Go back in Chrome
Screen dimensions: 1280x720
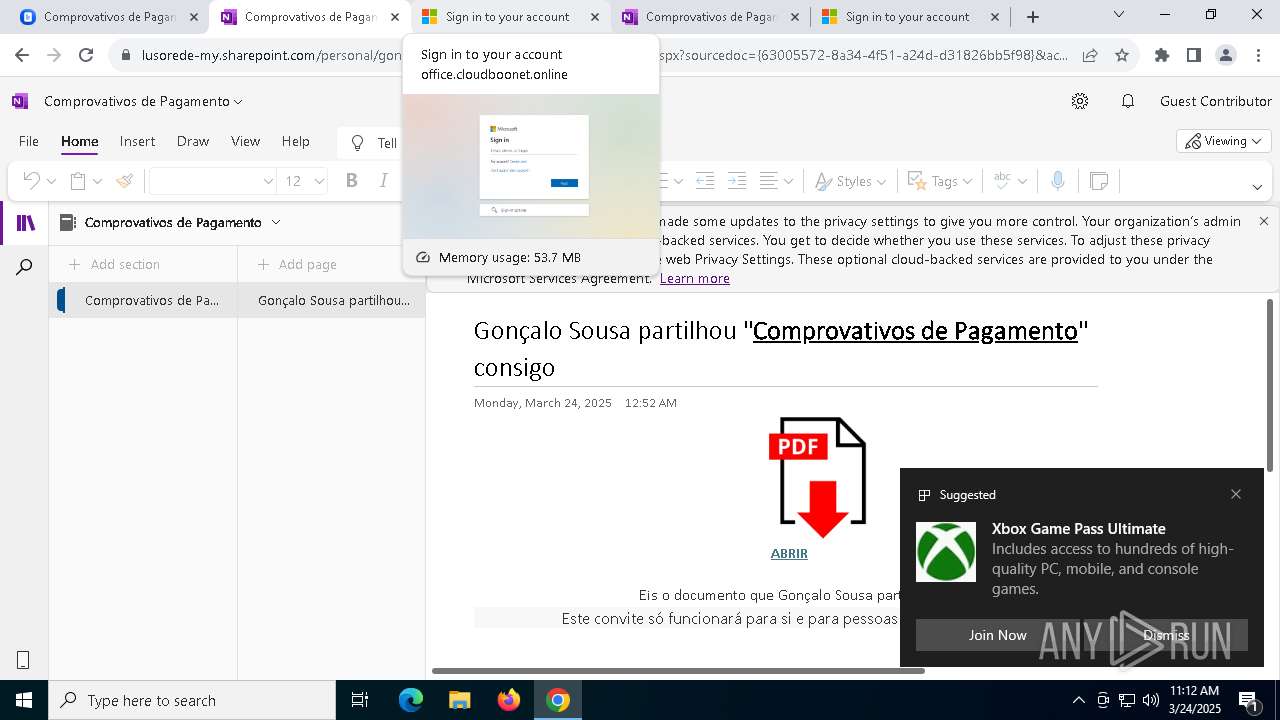24,56
